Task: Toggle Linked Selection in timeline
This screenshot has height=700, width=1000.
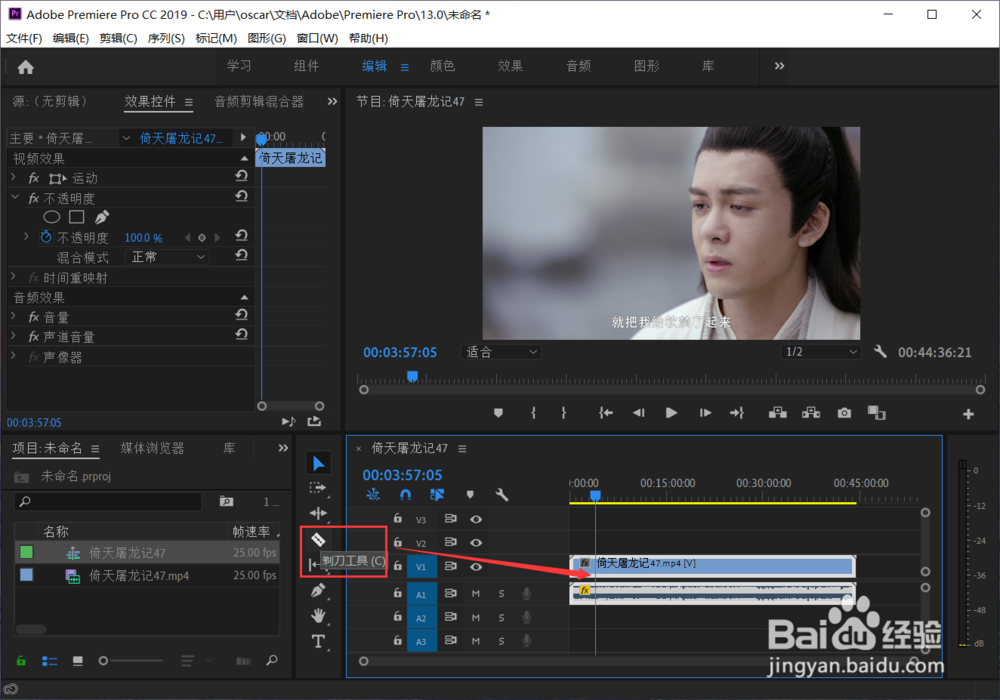Action: click(437, 494)
